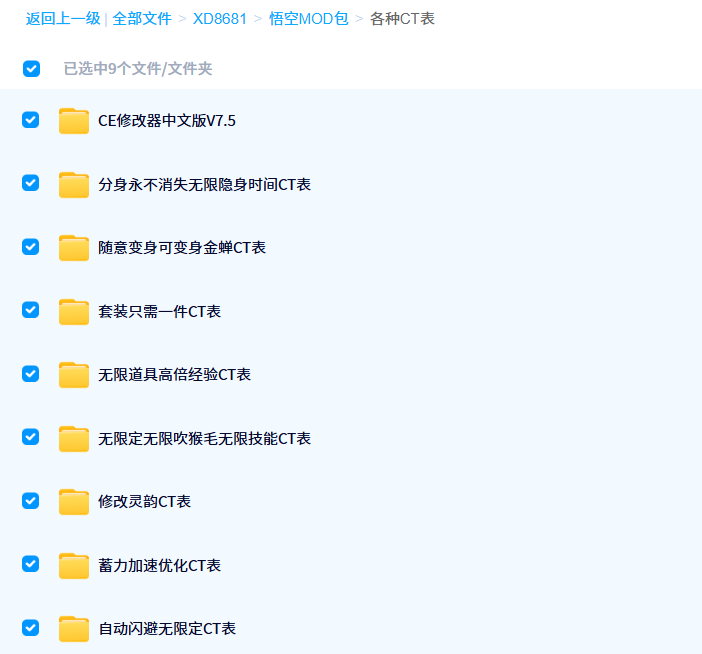Open folder name 蓄力加速优化CT表

[x=159, y=566]
